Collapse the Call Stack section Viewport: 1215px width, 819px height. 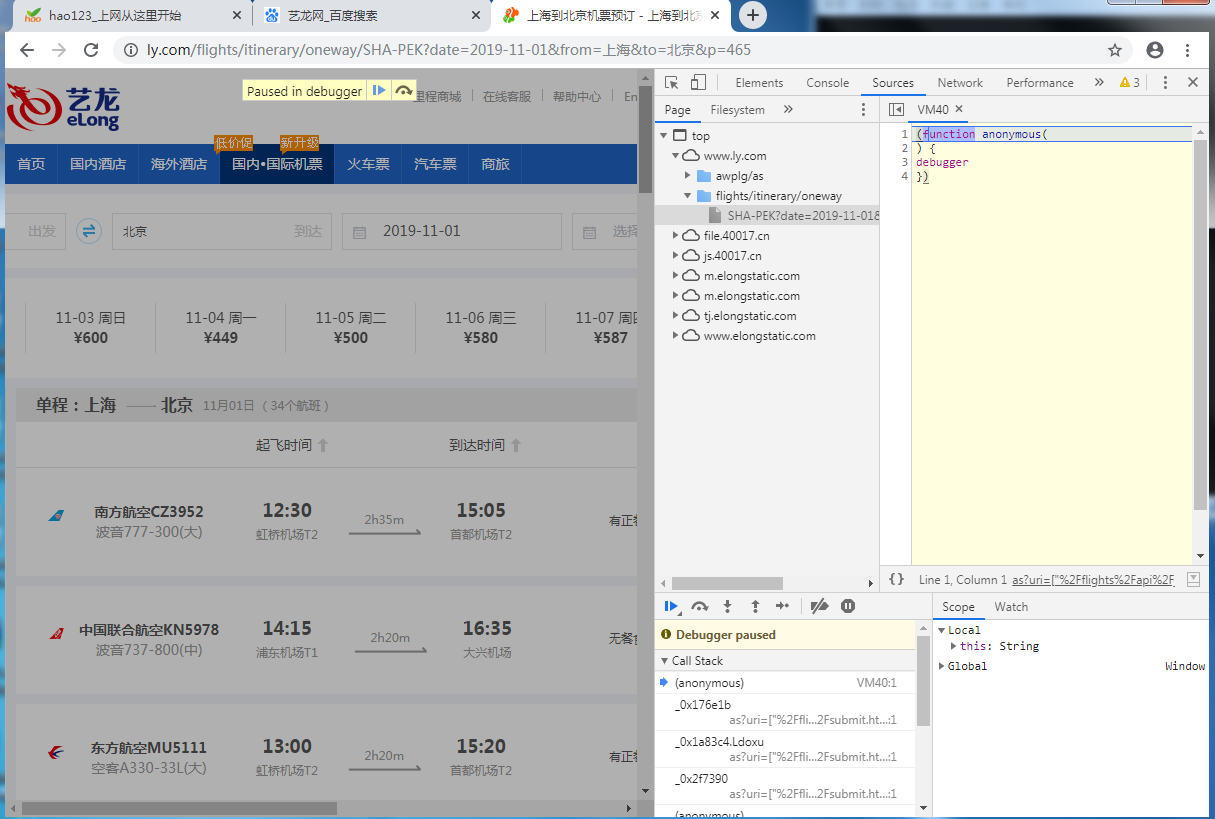[664, 661]
